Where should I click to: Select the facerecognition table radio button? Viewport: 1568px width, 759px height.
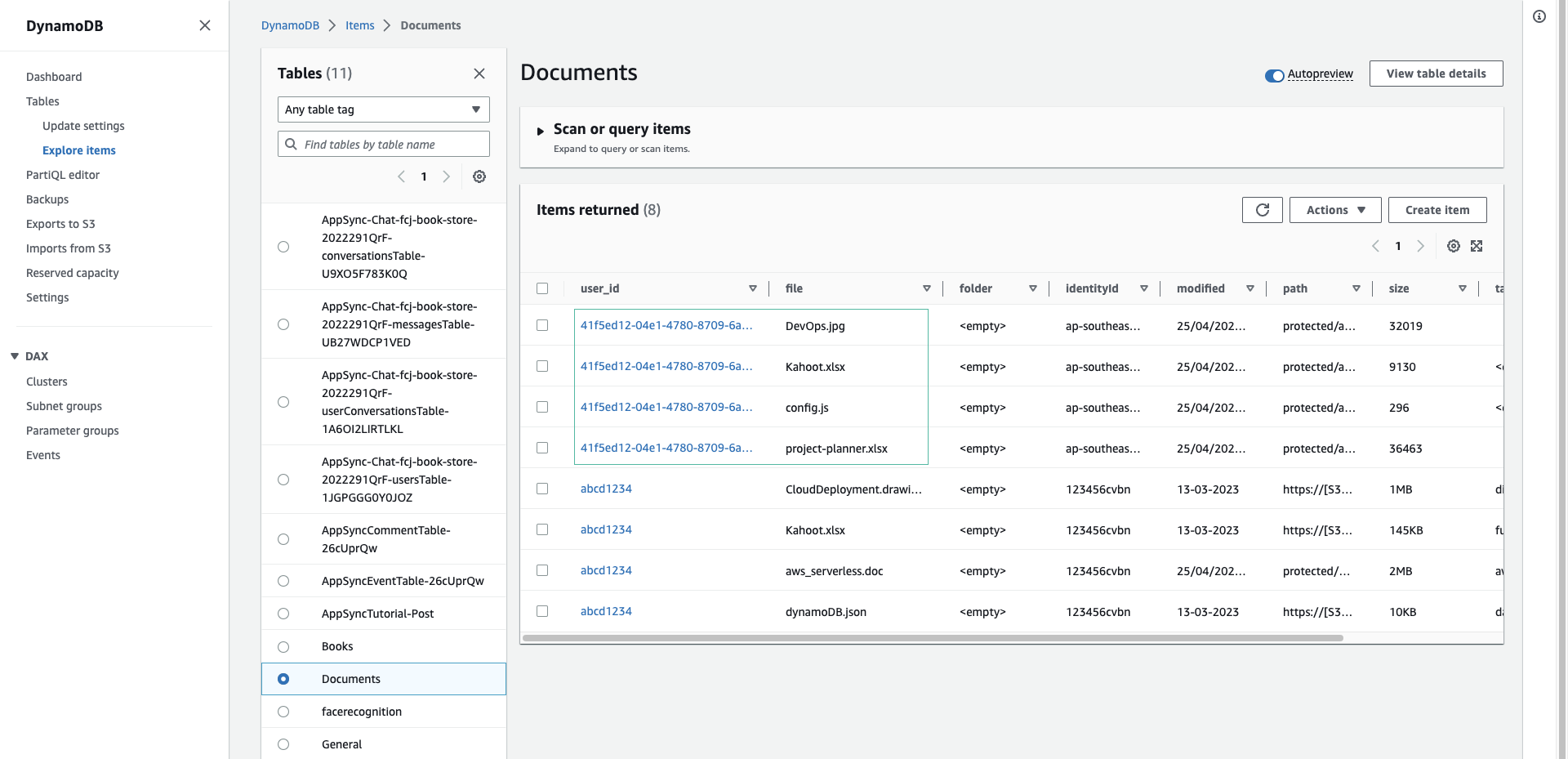click(x=283, y=712)
